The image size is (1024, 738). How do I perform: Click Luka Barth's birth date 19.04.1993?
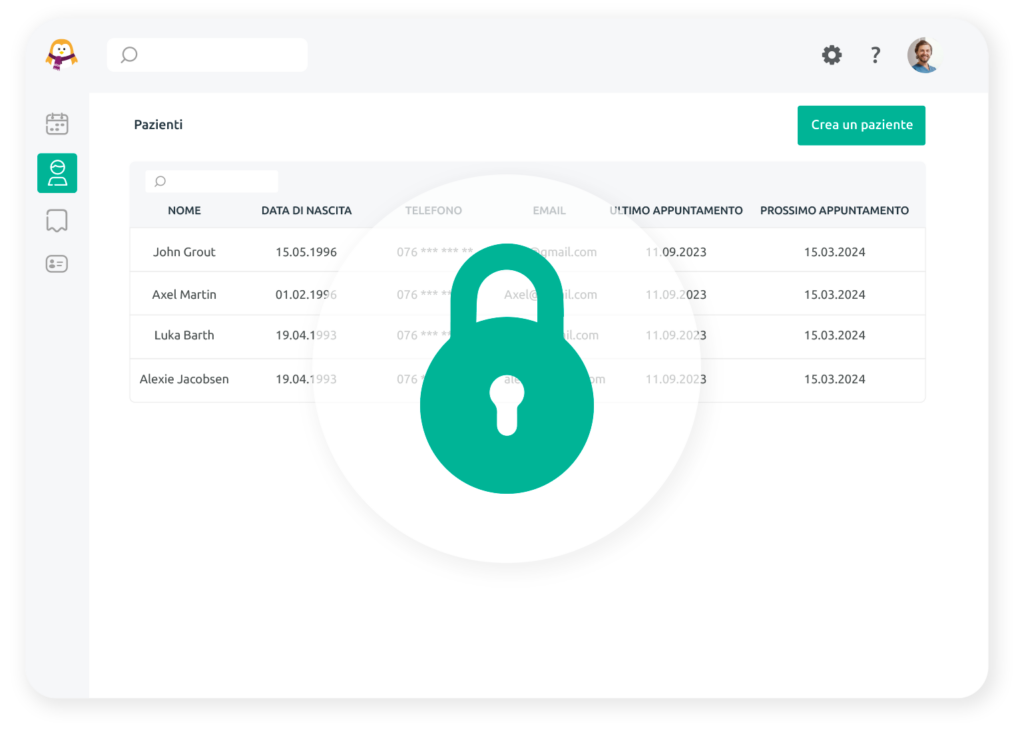click(x=306, y=335)
